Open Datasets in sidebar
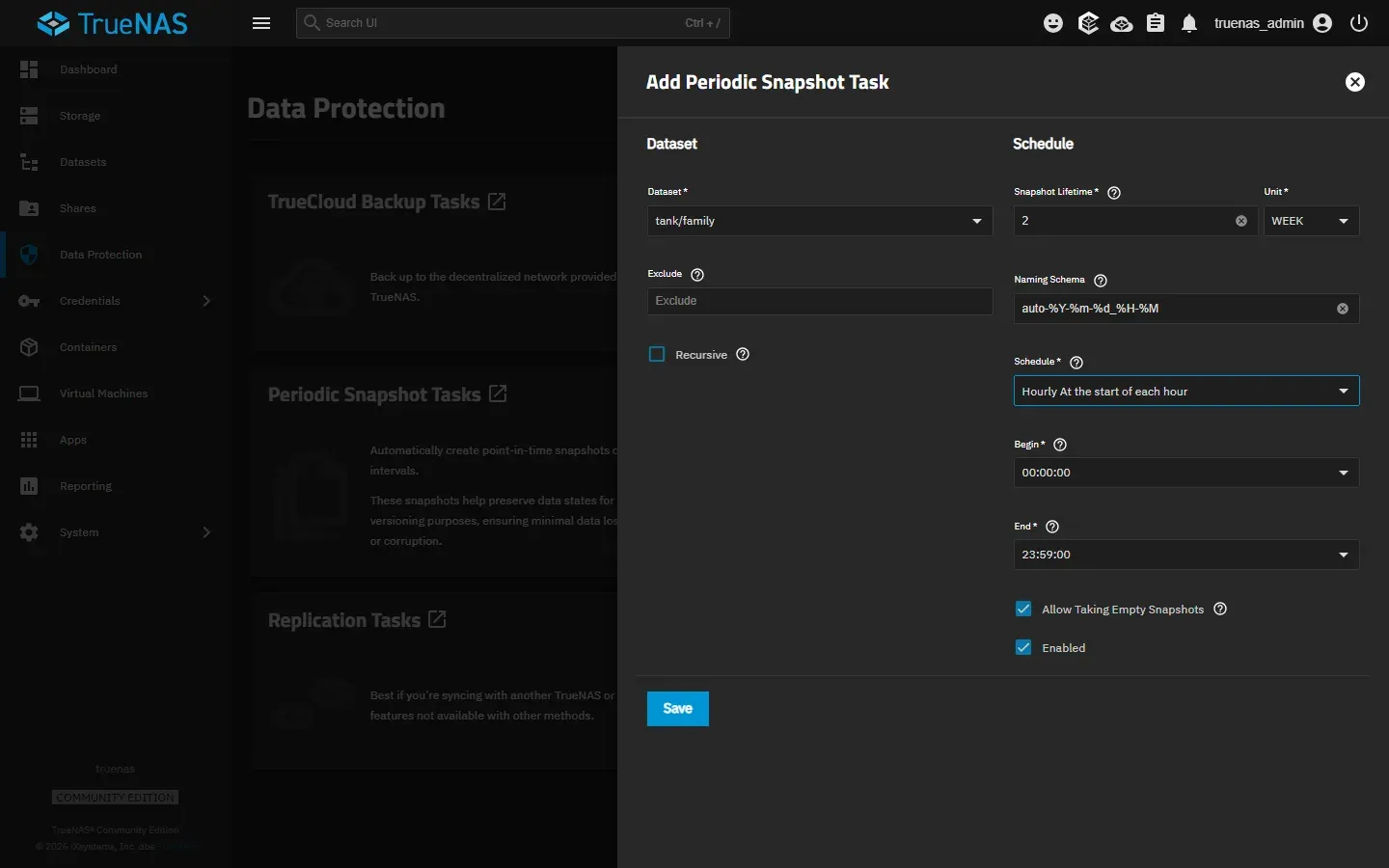This screenshot has width=1389, height=868. (116, 162)
